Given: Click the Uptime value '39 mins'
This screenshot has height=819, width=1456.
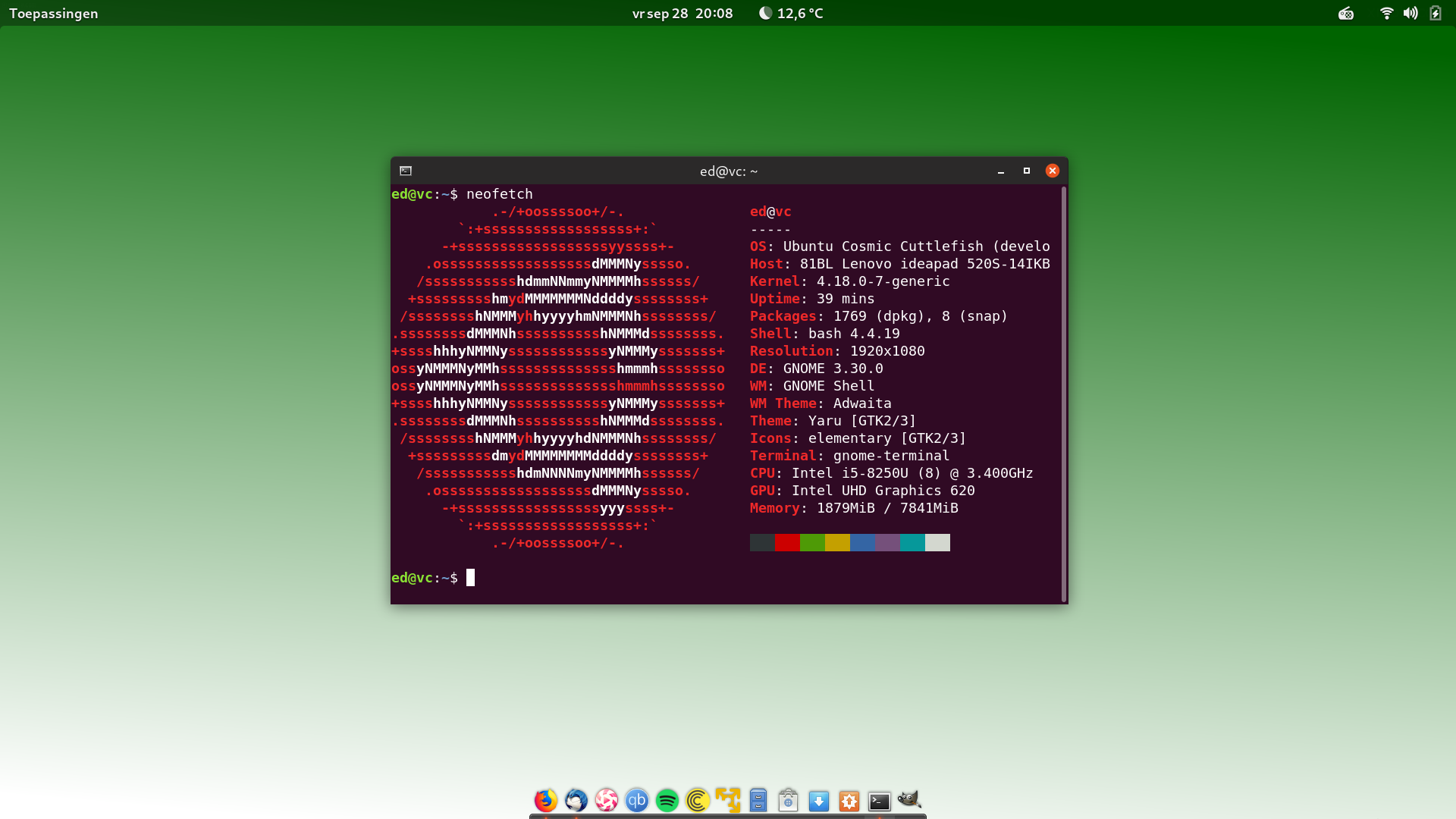Looking at the screenshot, I should coord(846,299).
